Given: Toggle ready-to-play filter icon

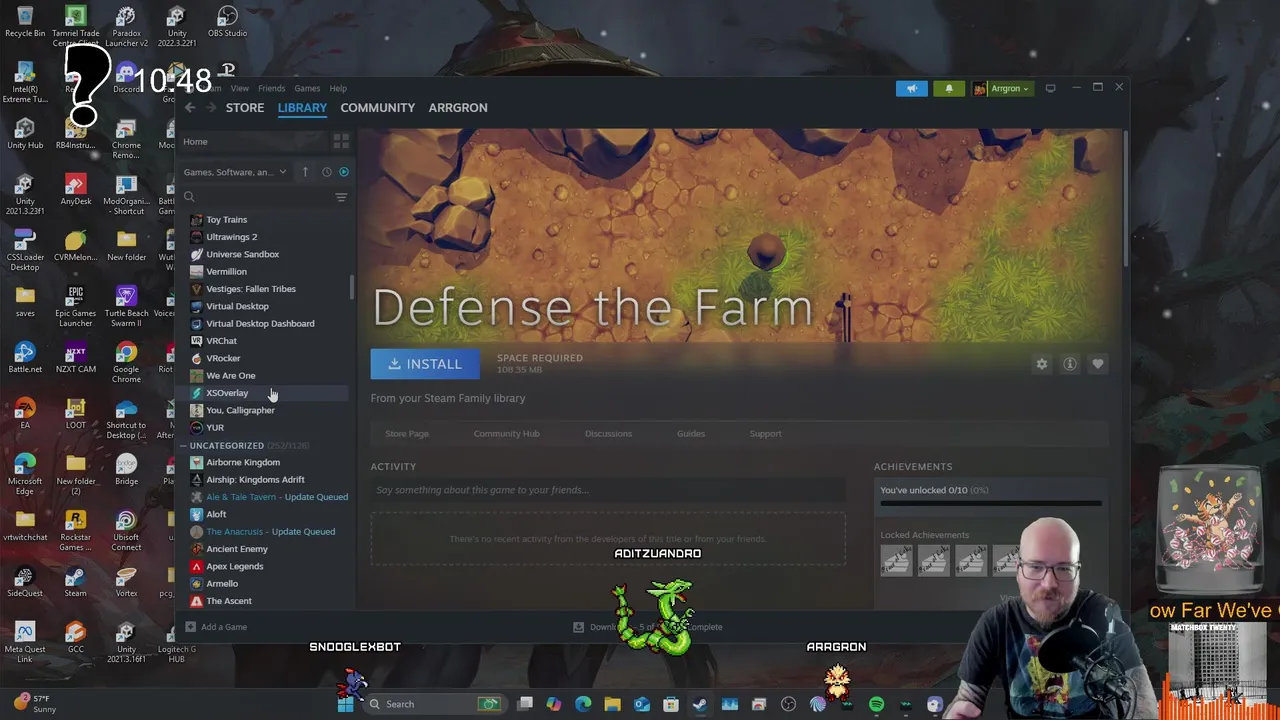Looking at the screenshot, I should click(344, 172).
